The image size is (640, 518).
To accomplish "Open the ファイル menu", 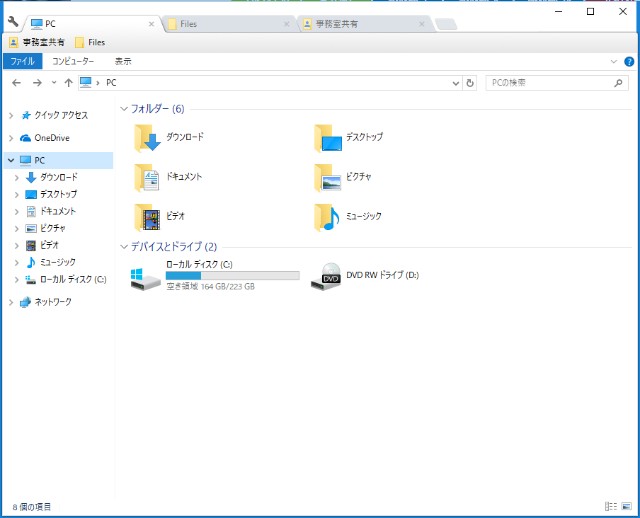I will [22, 61].
